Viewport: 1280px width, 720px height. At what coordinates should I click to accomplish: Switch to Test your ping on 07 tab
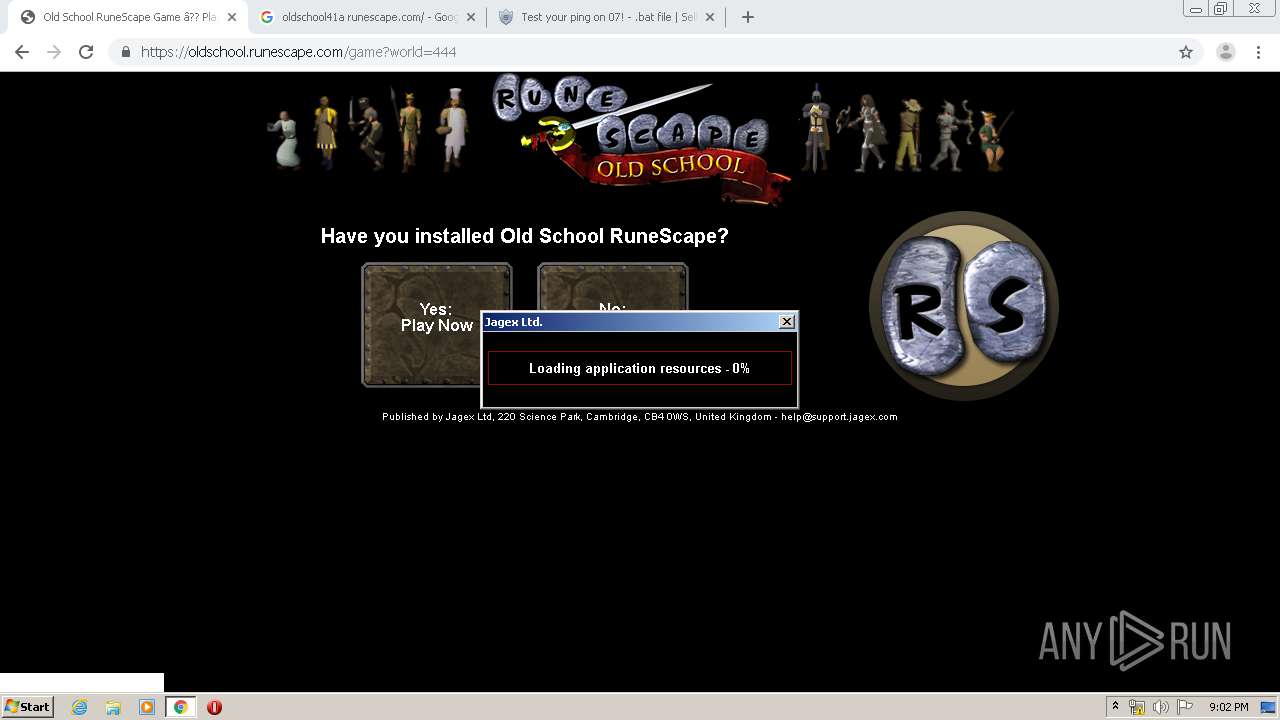(x=606, y=17)
